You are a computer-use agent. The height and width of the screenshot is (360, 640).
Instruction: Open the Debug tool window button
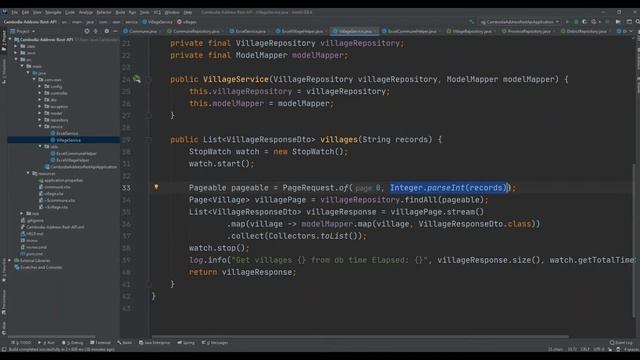click(73, 342)
